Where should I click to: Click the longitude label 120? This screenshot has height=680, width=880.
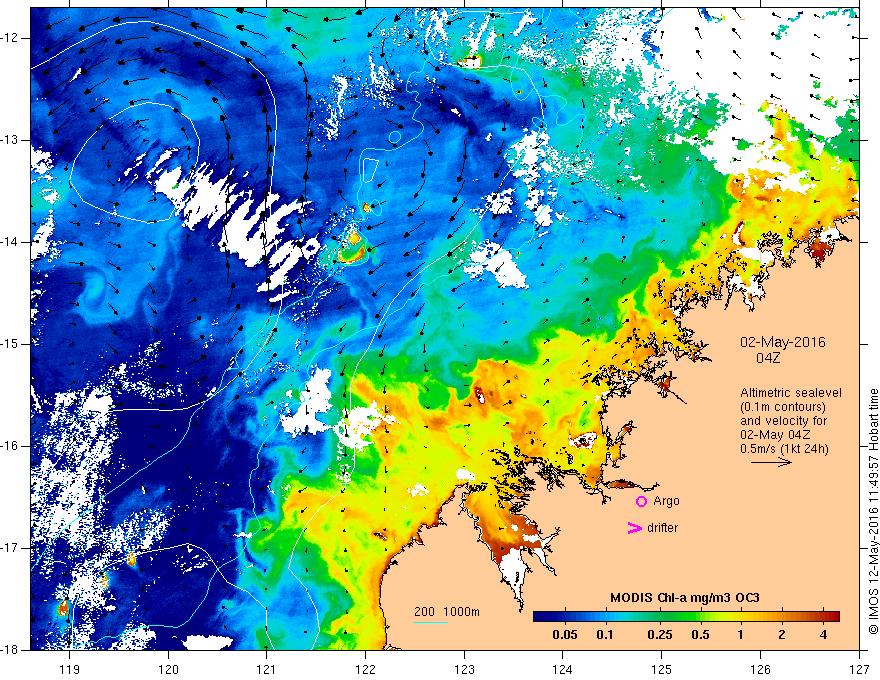tap(168, 670)
